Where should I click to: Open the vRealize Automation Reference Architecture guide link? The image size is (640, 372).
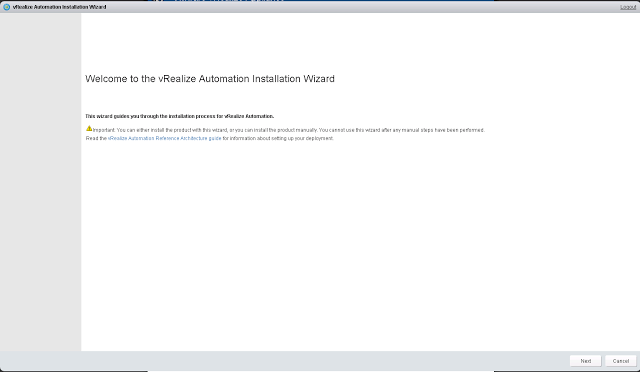point(164,138)
